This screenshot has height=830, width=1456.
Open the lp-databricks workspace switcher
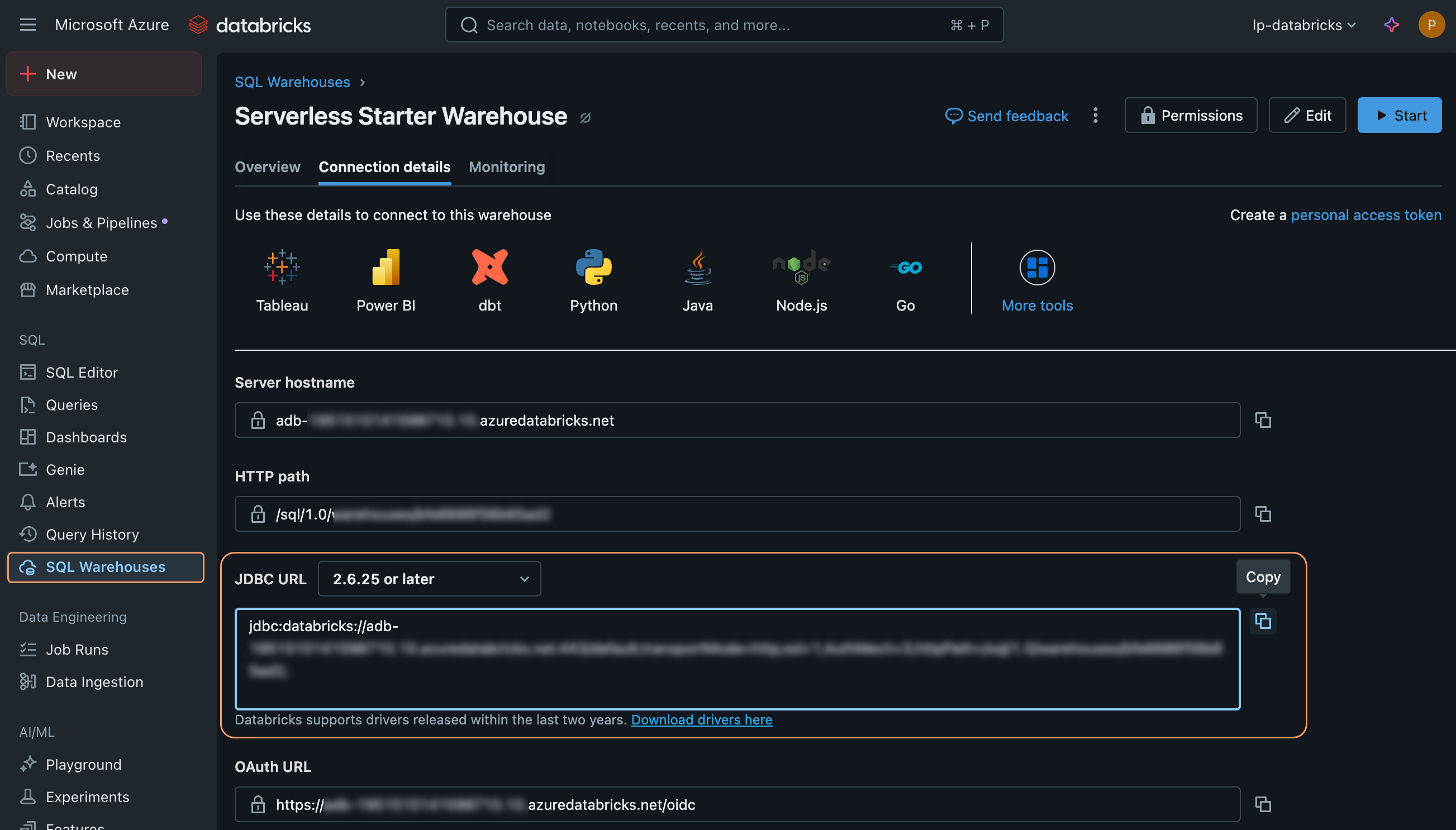1303,25
